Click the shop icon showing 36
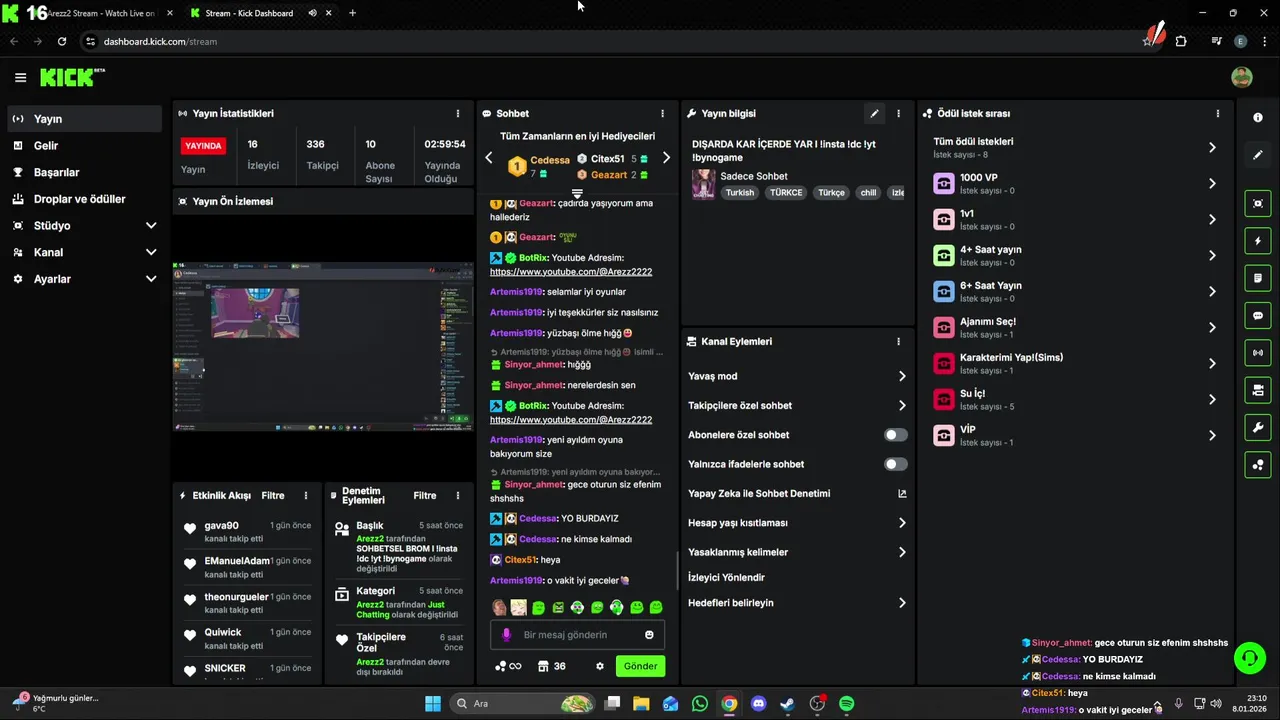This screenshot has height=720, width=1280. (x=551, y=666)
